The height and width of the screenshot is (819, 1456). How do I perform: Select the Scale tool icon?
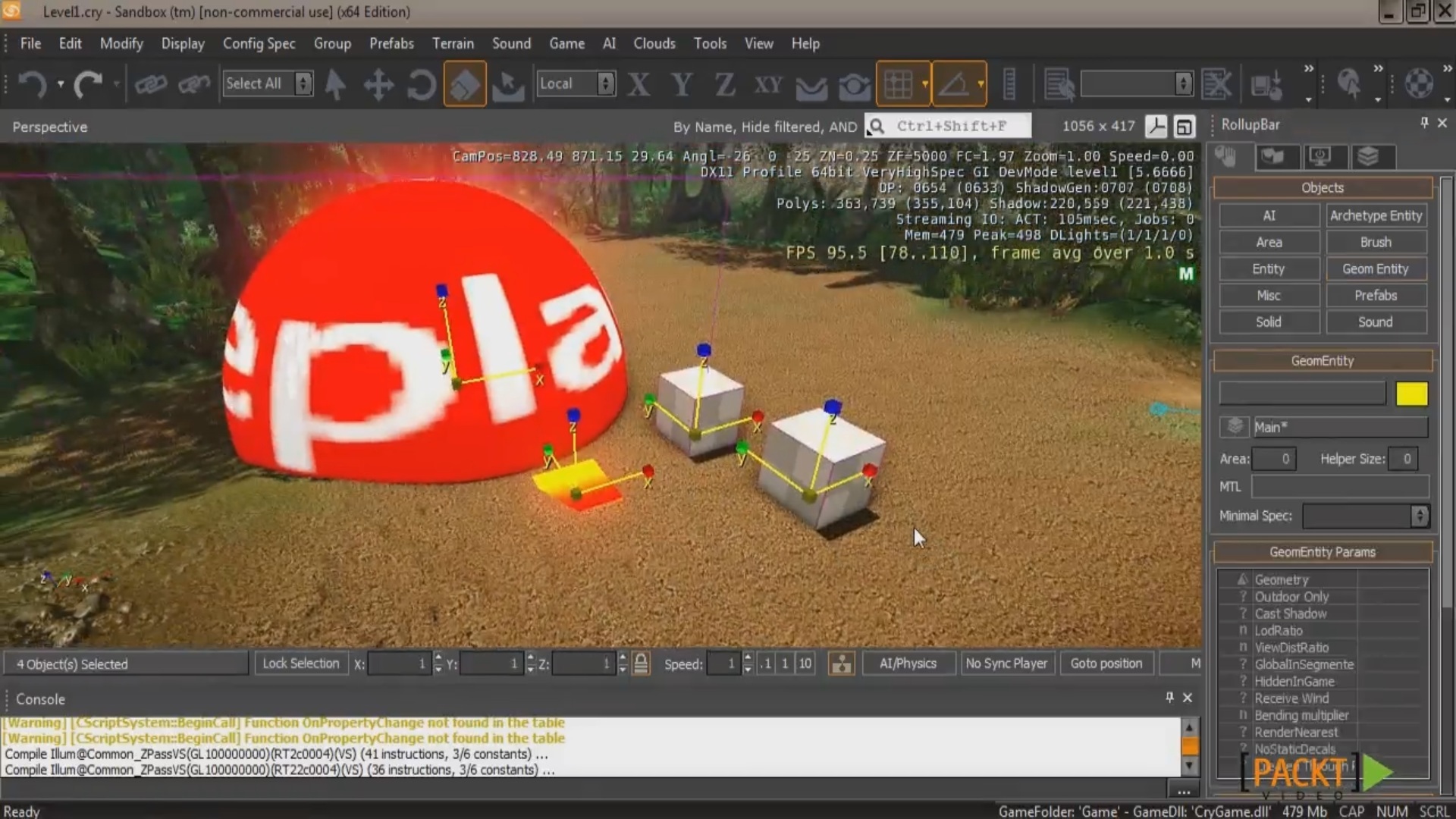(464, 83)
